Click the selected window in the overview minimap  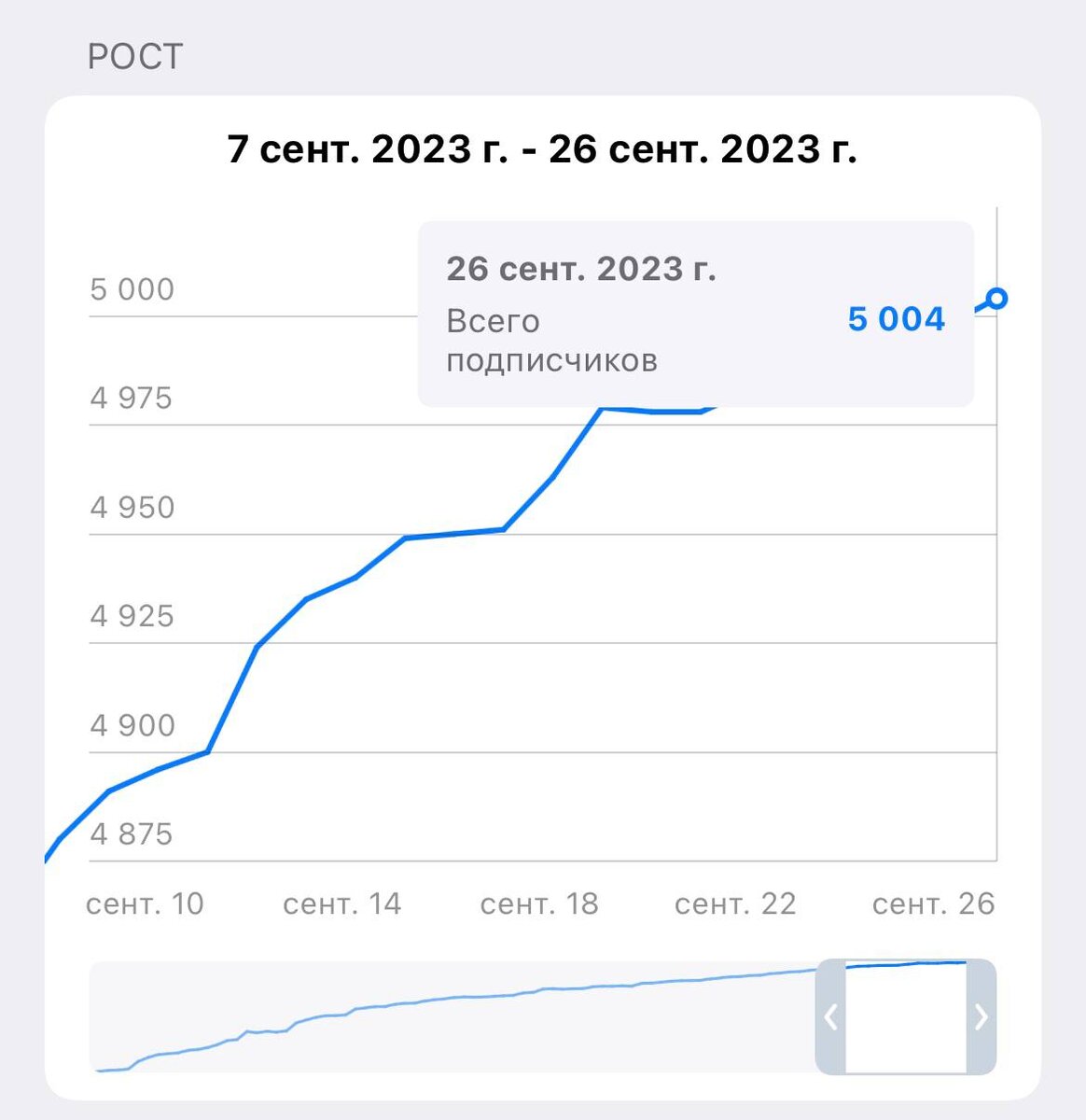pos(906,1016)
